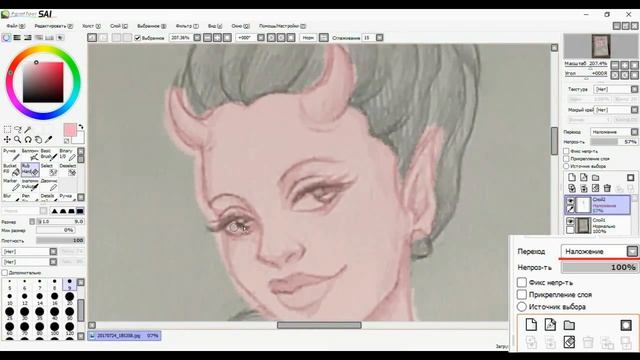Screen dimensions: 640x360
Task: Toggle the Выбранное checkbox in toolbar
Action: 138,38
